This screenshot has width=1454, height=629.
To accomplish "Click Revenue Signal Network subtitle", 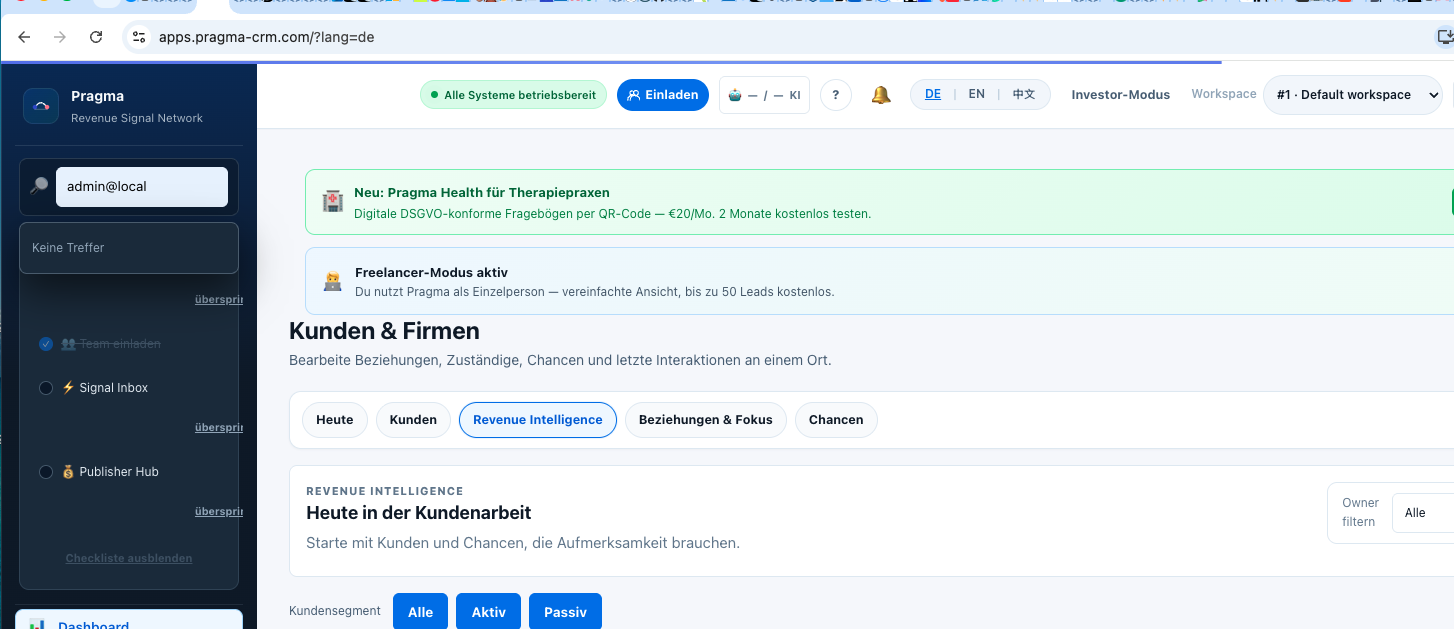I will click(x=137, y=118).
